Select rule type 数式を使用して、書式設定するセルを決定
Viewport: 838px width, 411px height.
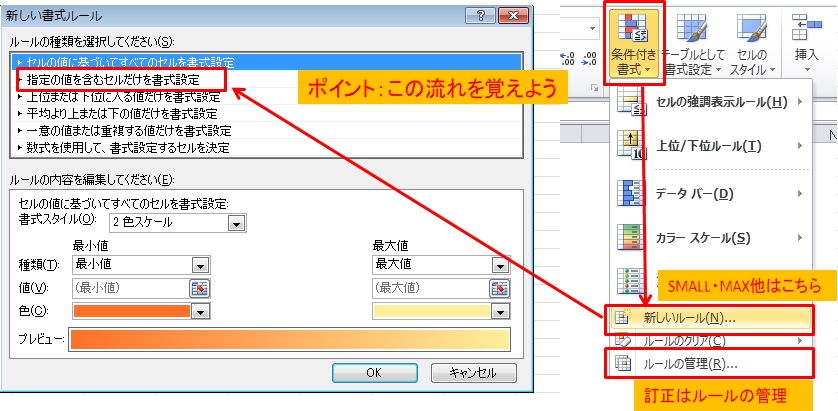(266, 147)
